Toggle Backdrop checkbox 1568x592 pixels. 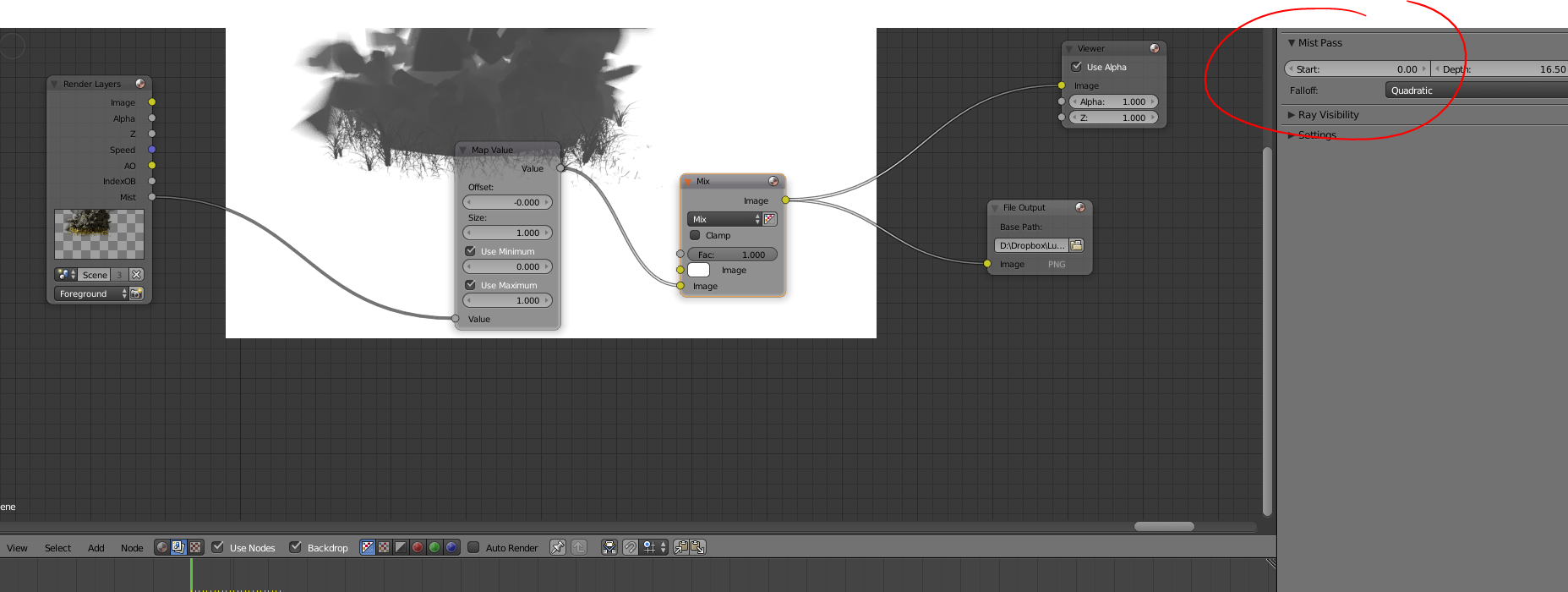tap(296, 547)
